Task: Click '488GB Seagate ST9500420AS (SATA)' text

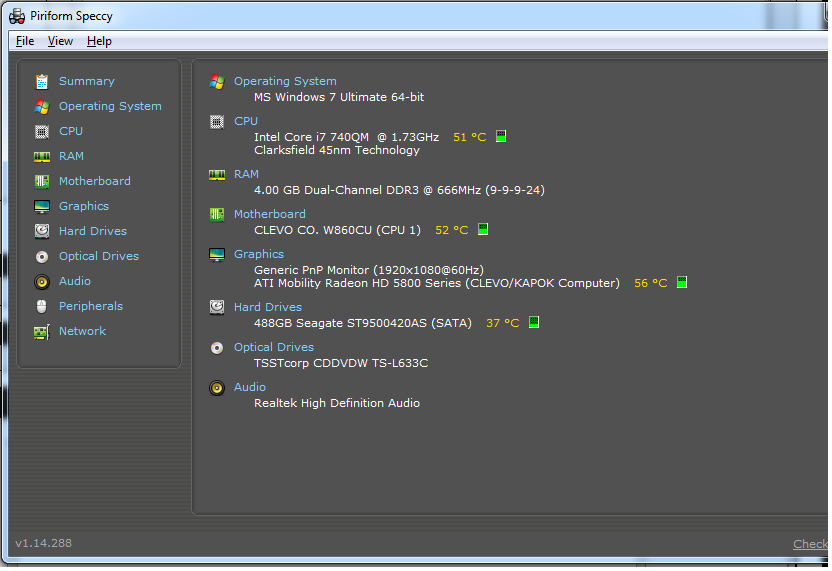Action: click(x=362, y=323)
